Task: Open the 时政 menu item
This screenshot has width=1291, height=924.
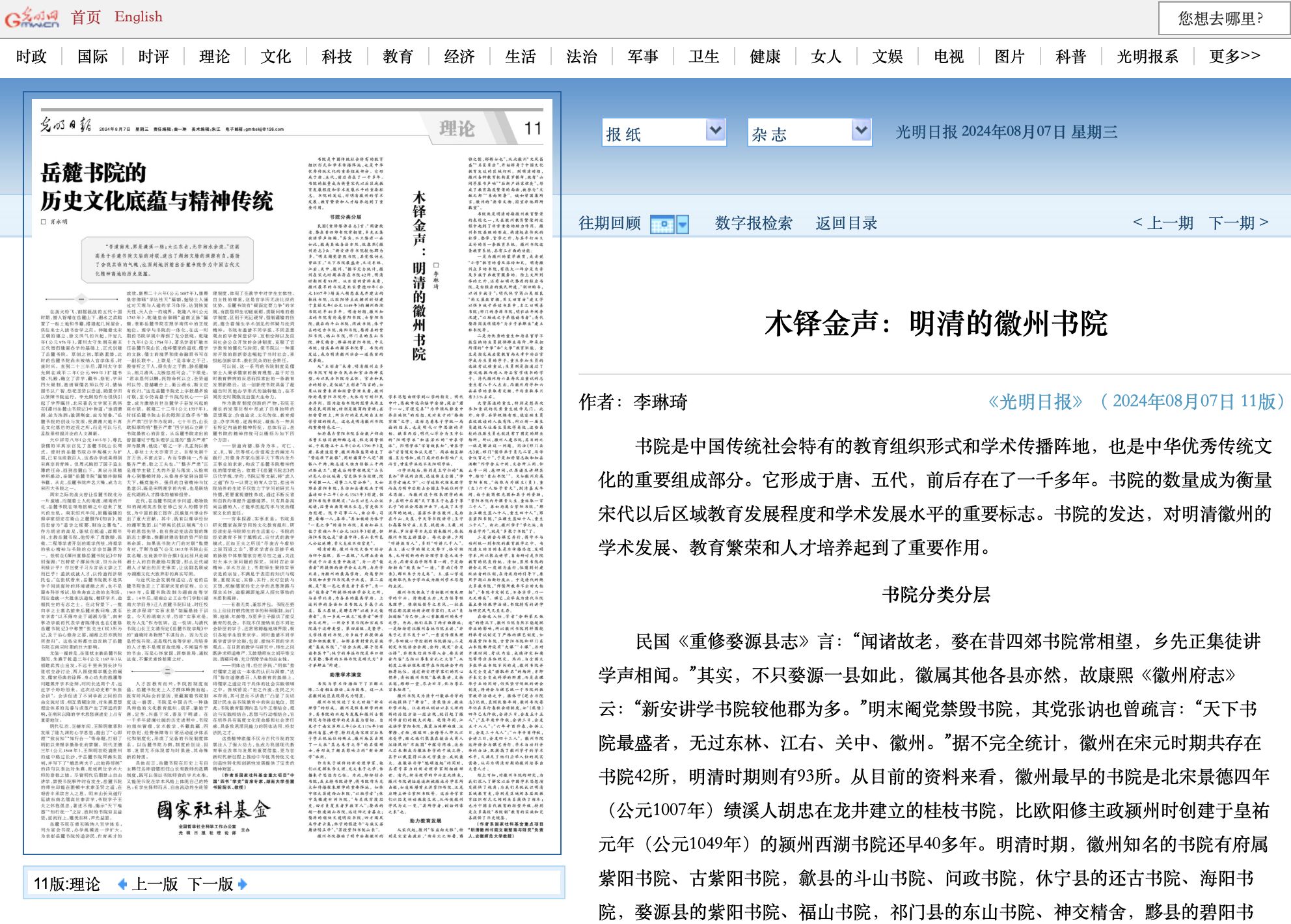Action: coord(32,57)
